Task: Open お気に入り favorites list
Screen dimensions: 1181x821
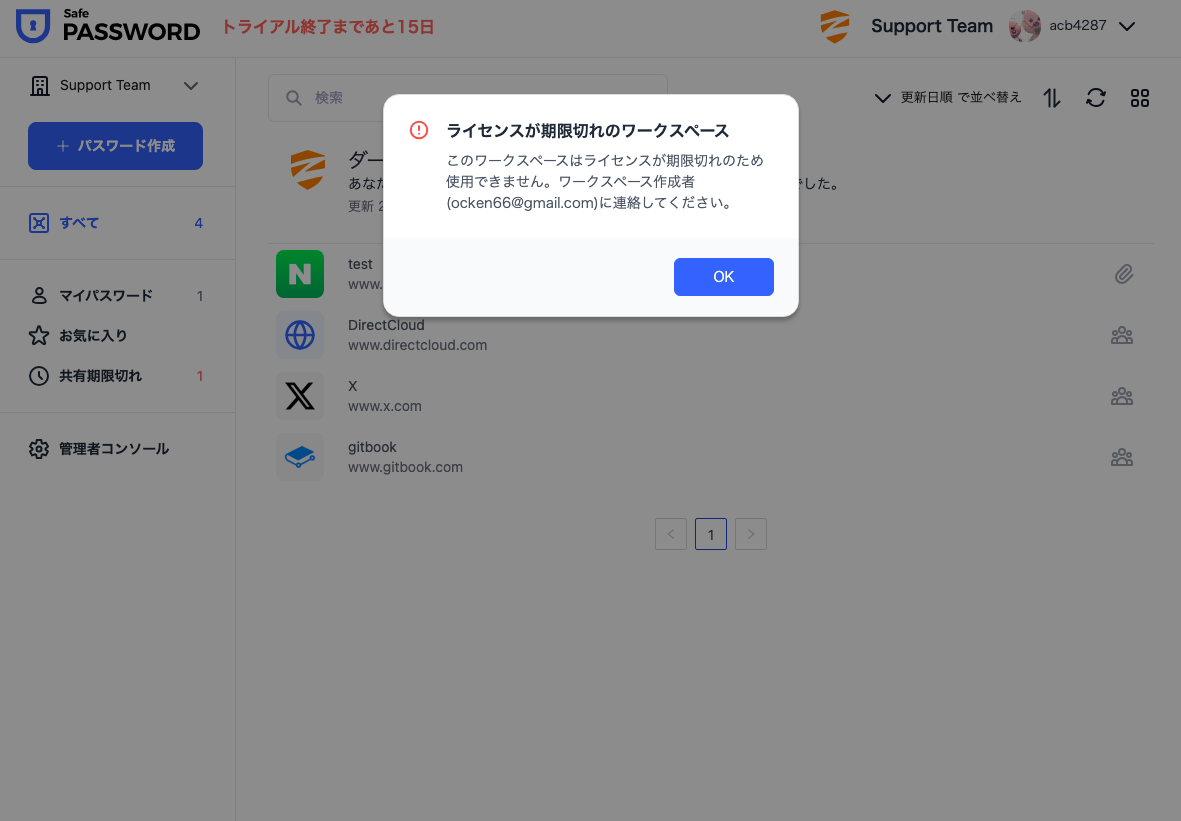Action: tap(92, 336)
